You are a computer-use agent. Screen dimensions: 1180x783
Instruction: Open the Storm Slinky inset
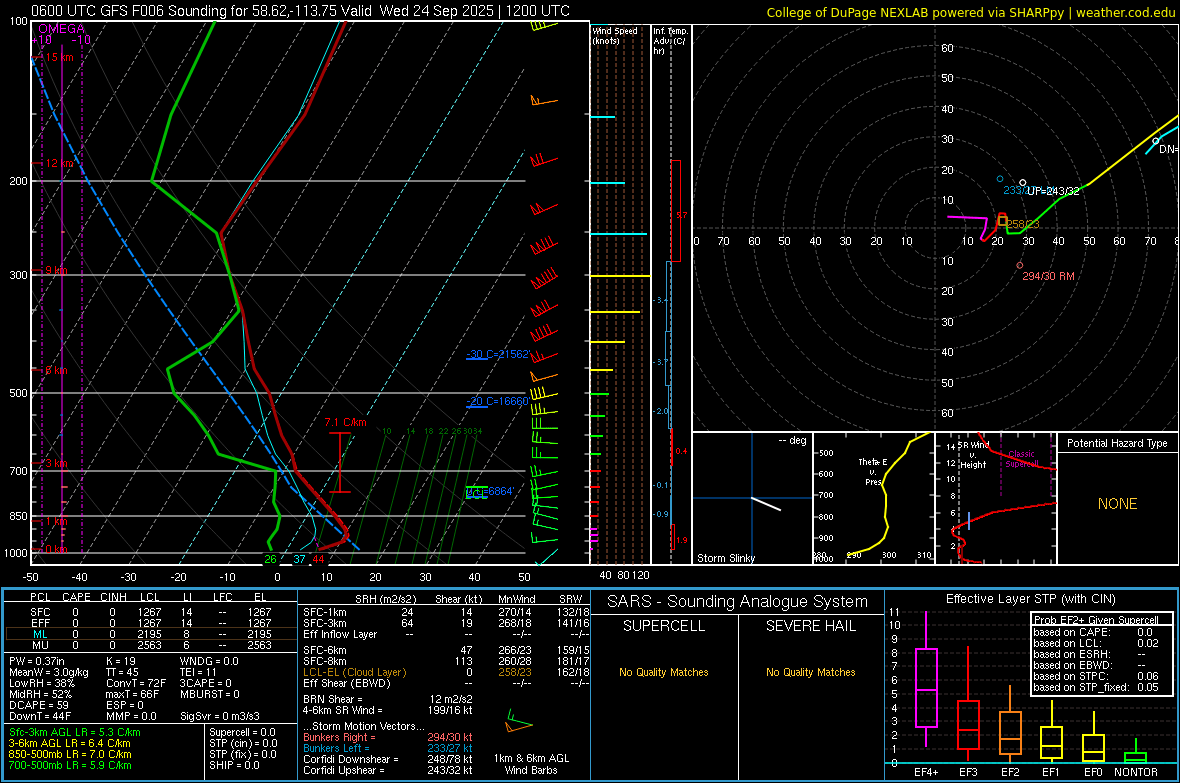click(752, 498)
